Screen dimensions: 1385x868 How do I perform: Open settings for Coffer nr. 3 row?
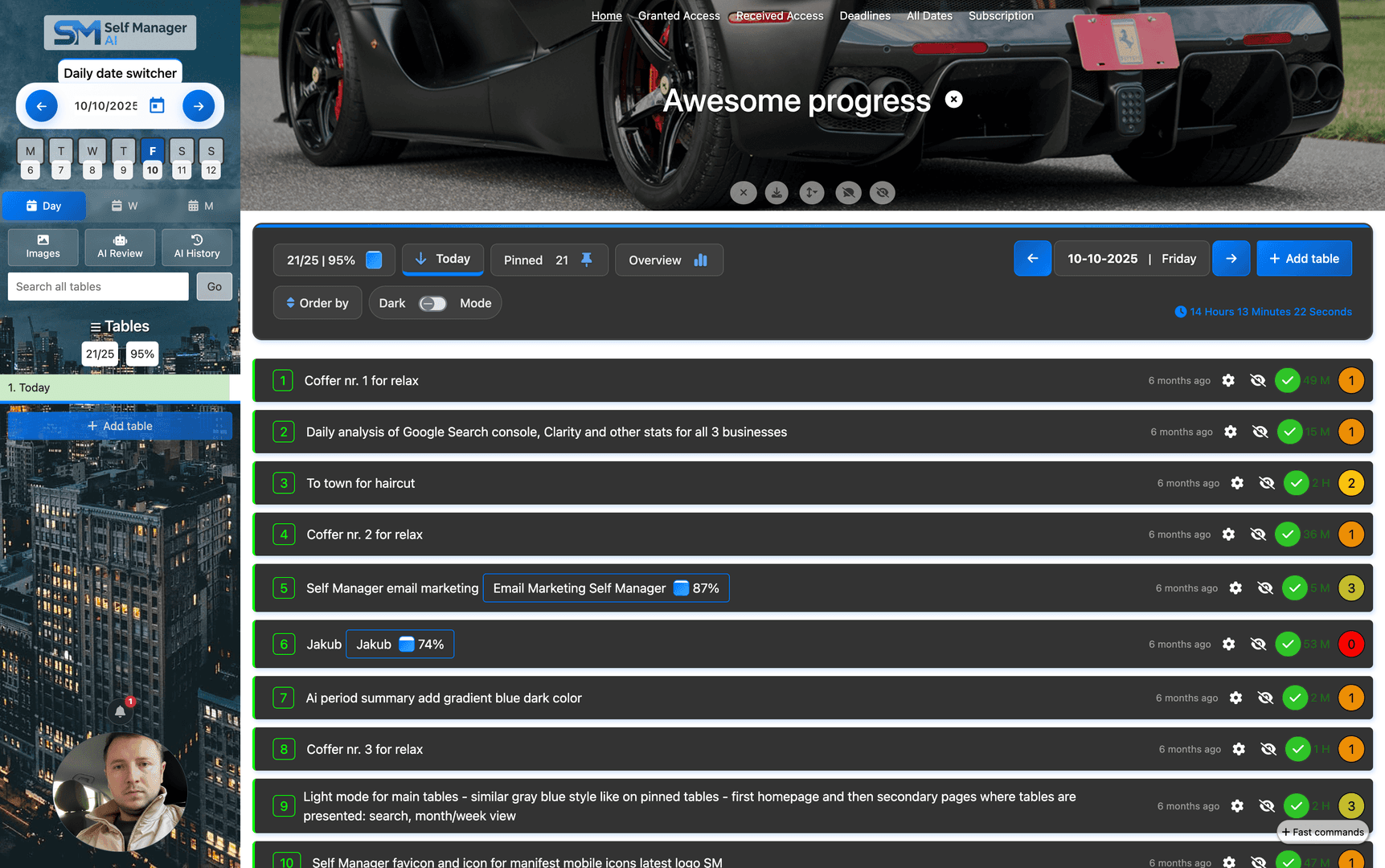(1239, 749)
